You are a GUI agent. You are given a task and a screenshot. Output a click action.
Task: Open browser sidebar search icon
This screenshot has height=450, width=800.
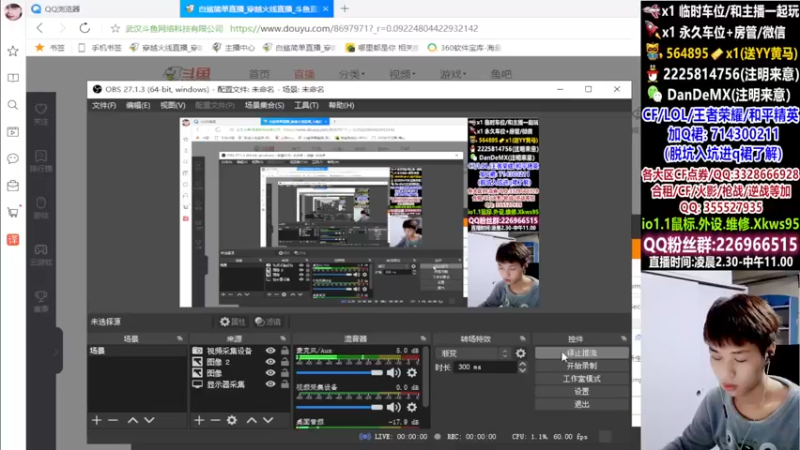point(13,105)
